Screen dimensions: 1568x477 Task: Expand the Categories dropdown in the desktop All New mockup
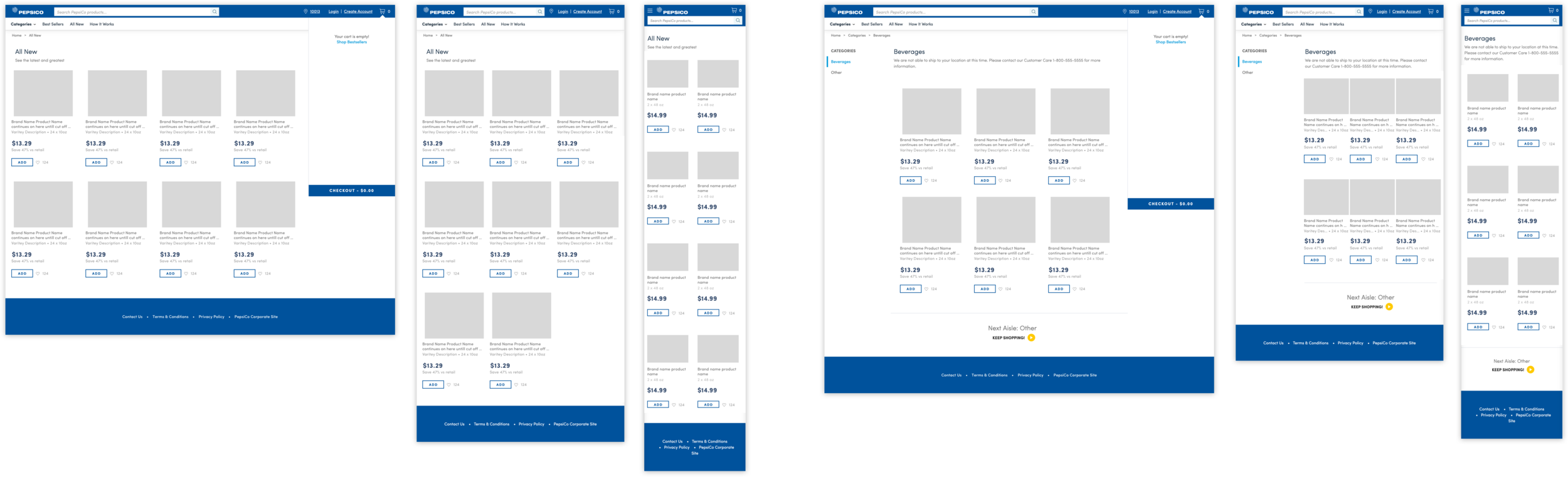pyautogui.click(x=23, y=24)
